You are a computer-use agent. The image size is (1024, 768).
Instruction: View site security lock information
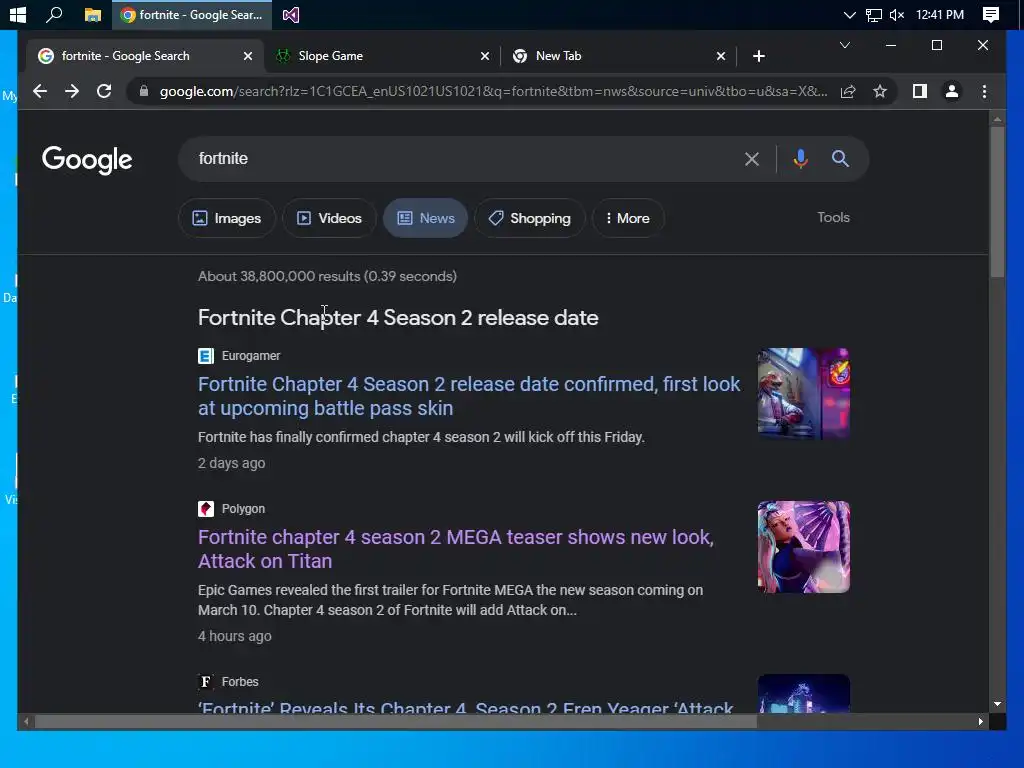pos(144,91)
